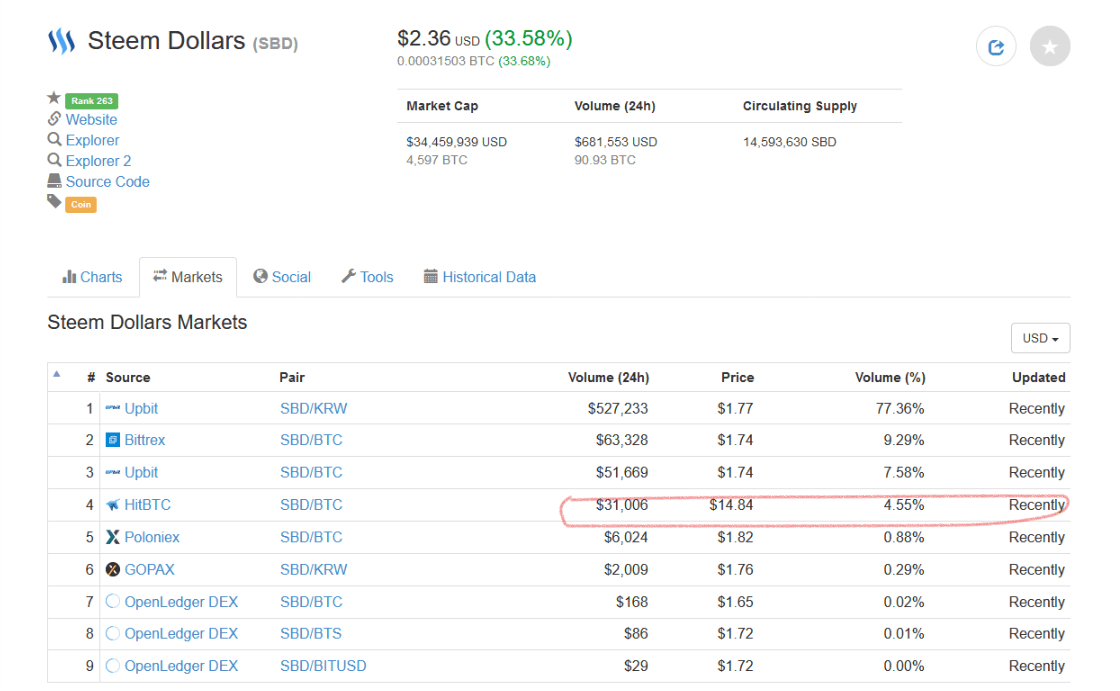Click the $527,233 volume value

tap(618, 409)
